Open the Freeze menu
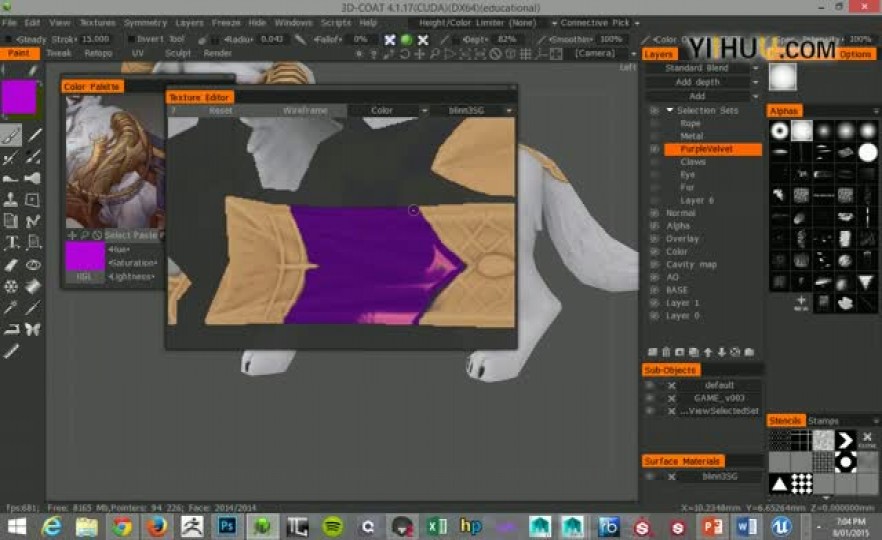882x540 pixels. coord(226,22)
